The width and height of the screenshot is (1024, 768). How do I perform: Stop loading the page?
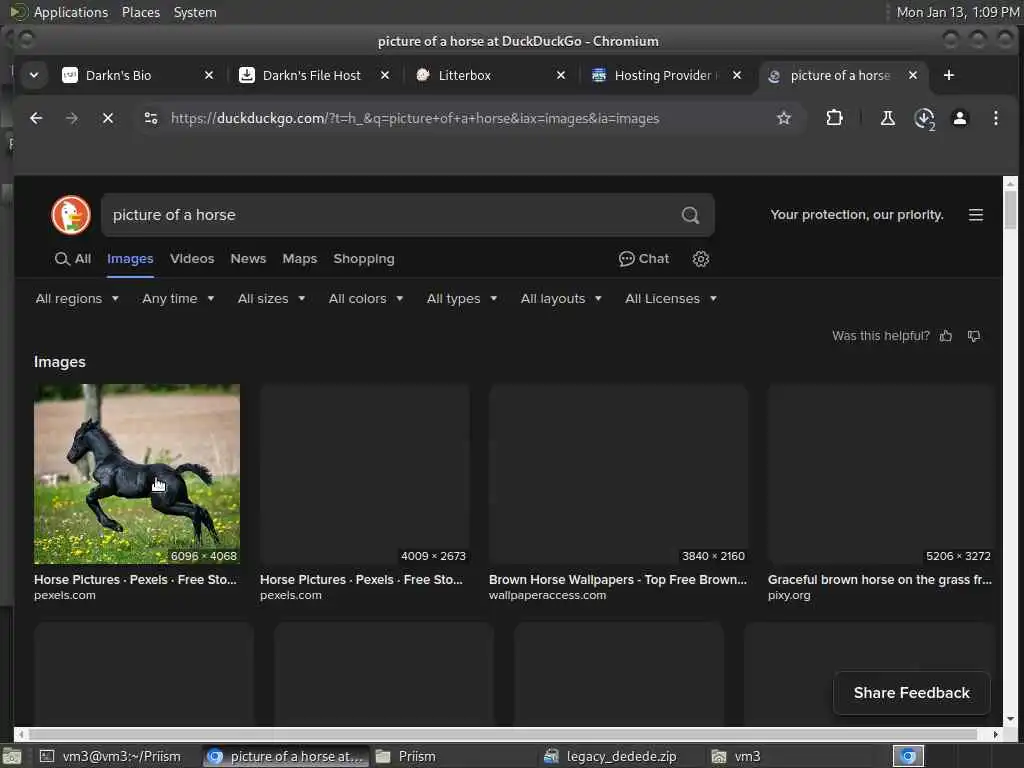108,118
